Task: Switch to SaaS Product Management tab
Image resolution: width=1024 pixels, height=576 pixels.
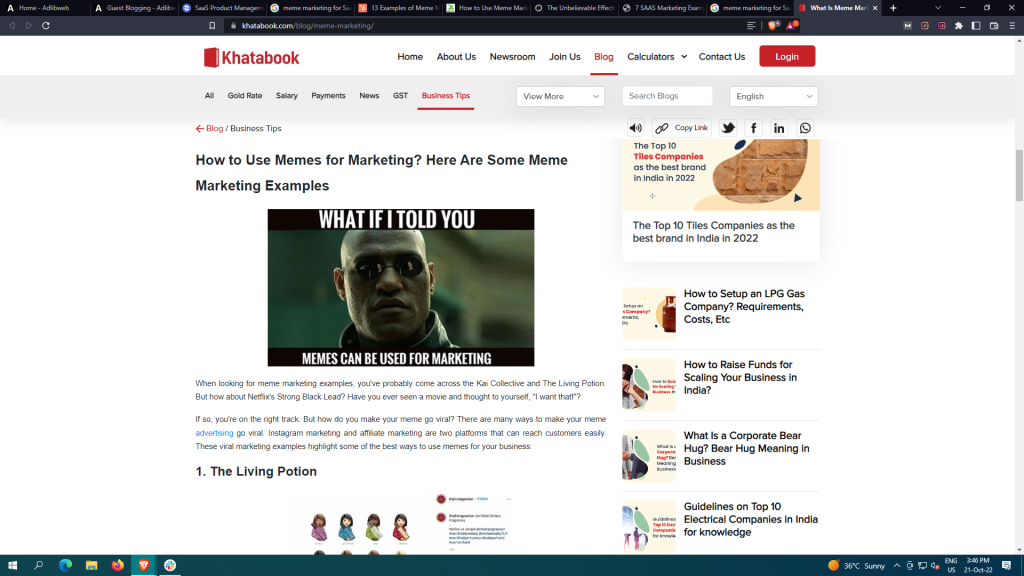Action: [222, 8]
